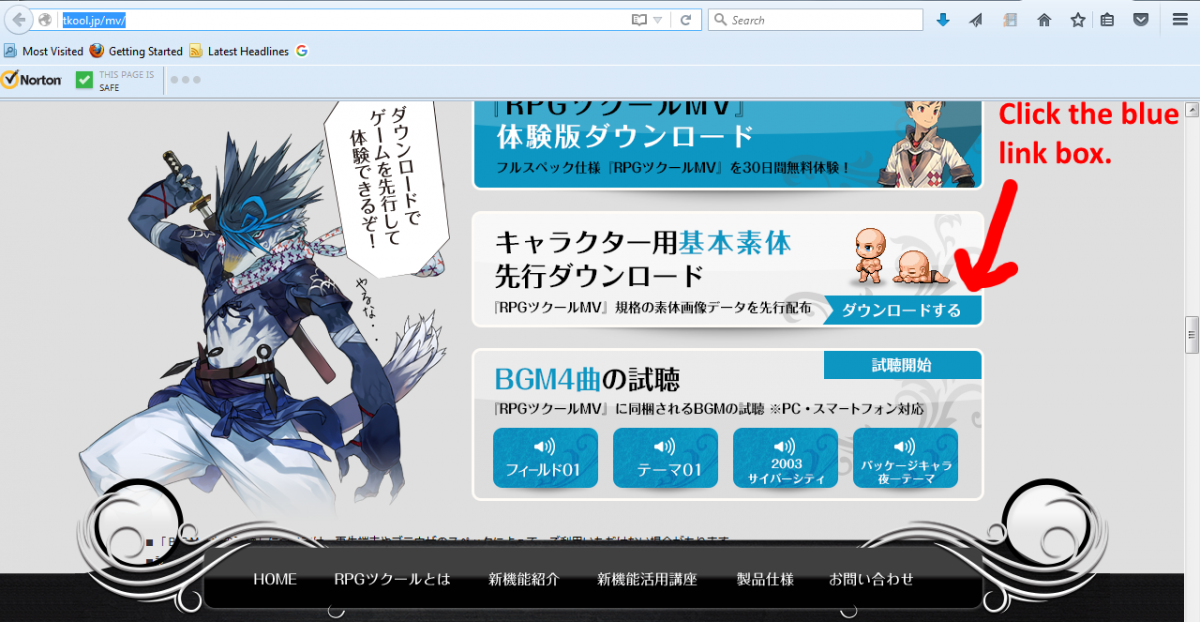
Task: Open 製品仕様 navigation item
Action: (x=765, y=579)
